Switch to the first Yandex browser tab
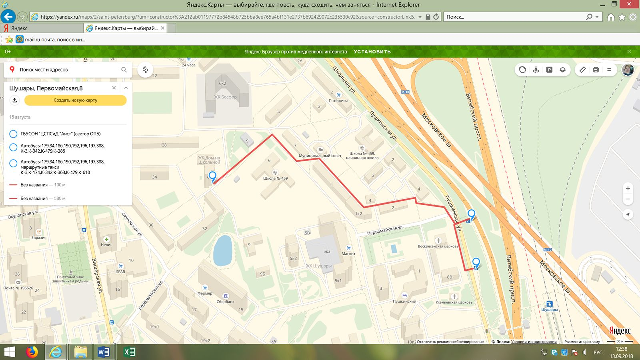The width and height of the screenshot is (640, 360). point(42,28)
